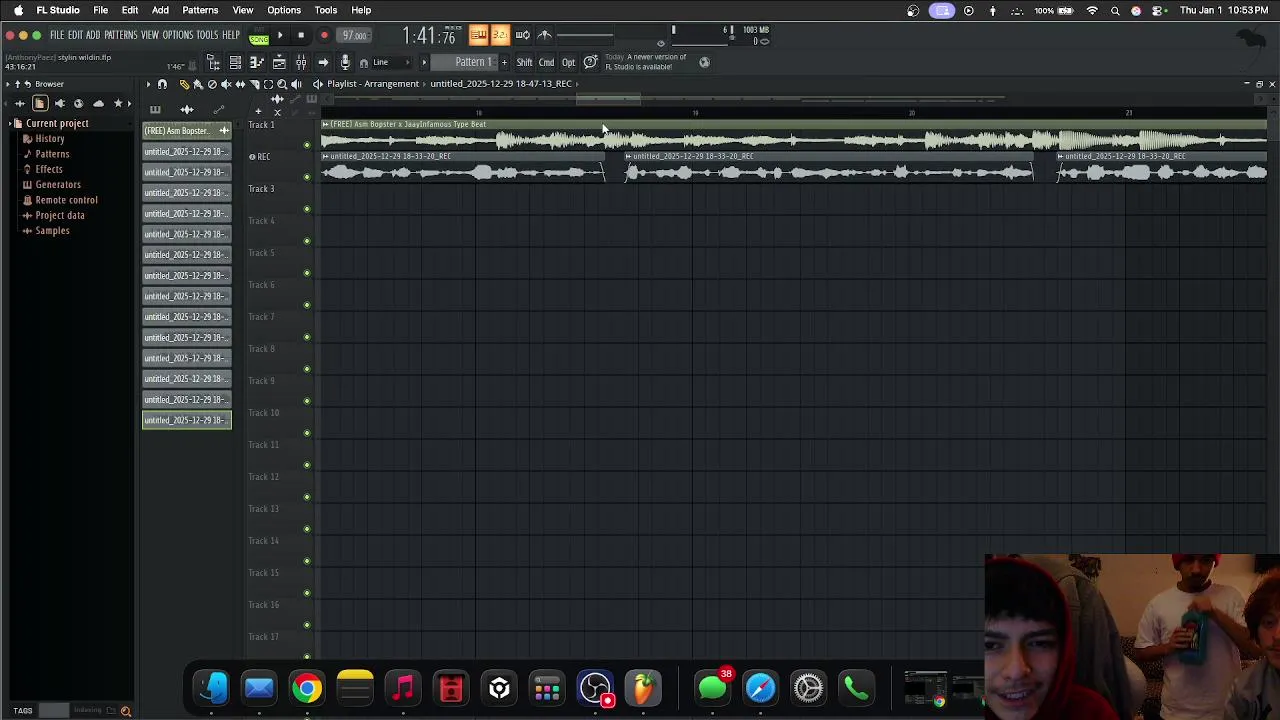This screenshot has width=1280, height=720.
Task: Select the Delete tool in playlist
Action: [212, 84]
